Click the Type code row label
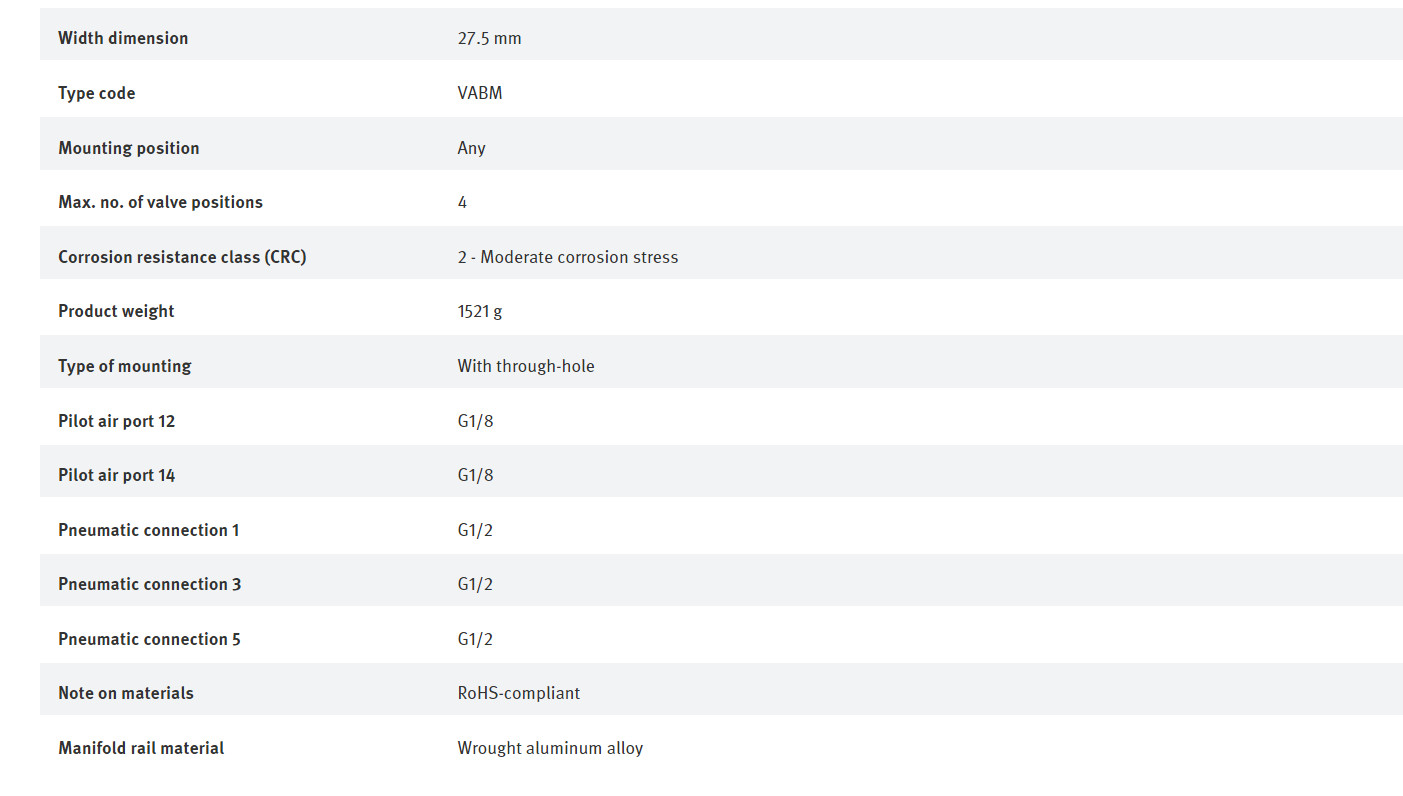This screenshot has height=796, width=1403. click(97, 93)
